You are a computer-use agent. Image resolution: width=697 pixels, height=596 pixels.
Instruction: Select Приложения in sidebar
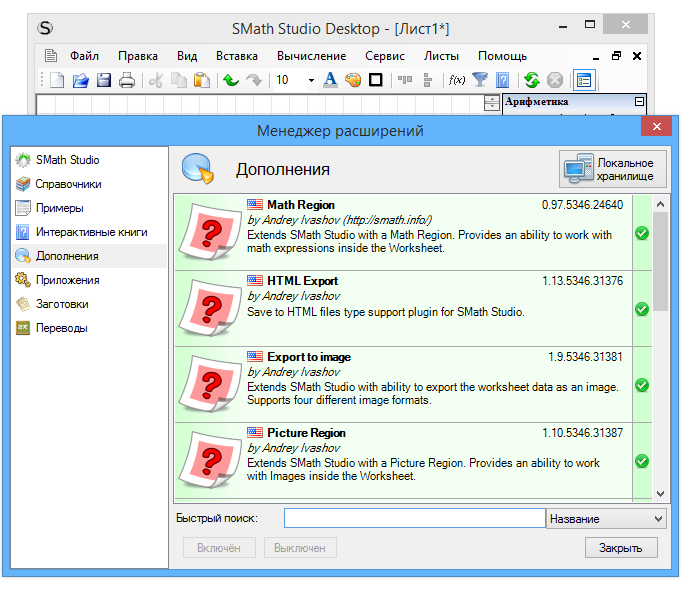pyautogui.click(x=89, y=280)
